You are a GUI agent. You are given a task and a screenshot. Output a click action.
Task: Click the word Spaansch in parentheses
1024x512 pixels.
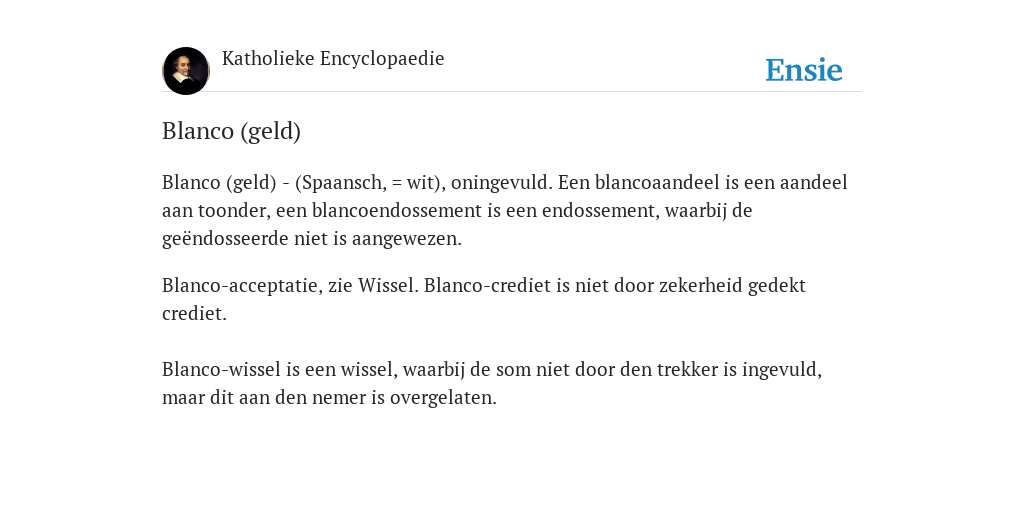(x=340, y=183)
